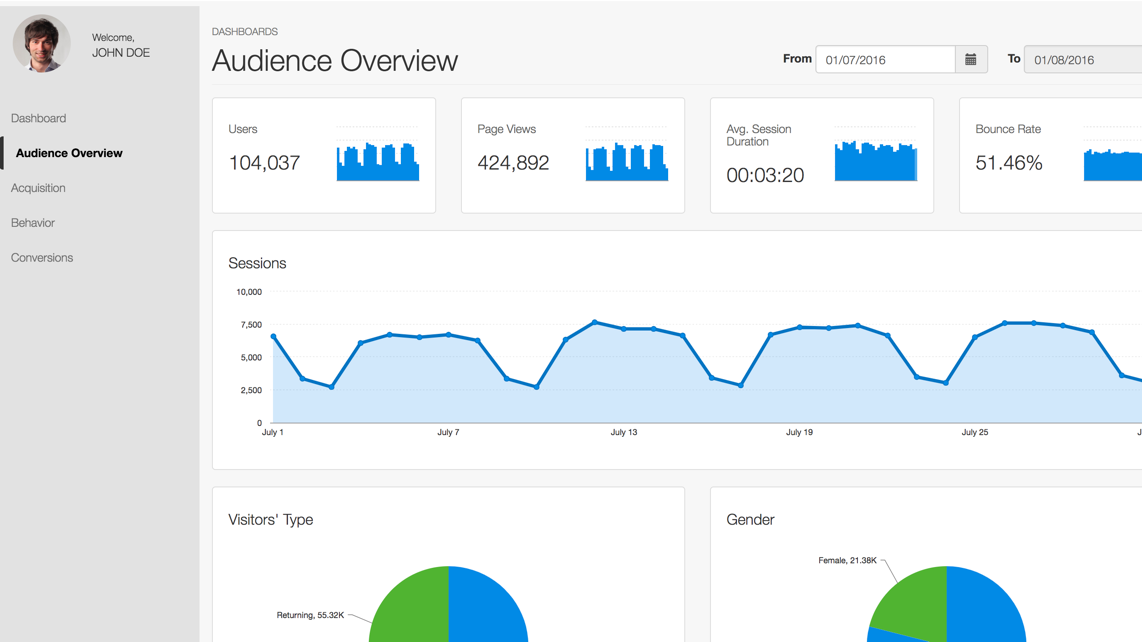Go to the Acquisition section

coord(38,188)
